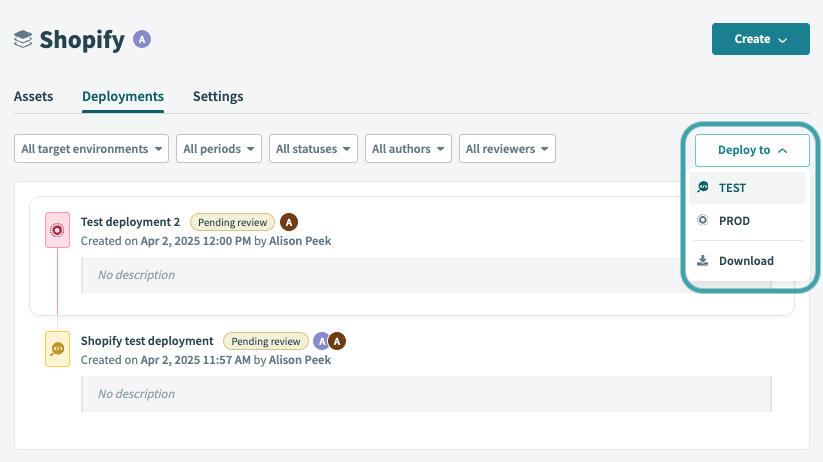Click the Shopify project stack icon
The height and width of the screenshot is (462, 823).
23,39
